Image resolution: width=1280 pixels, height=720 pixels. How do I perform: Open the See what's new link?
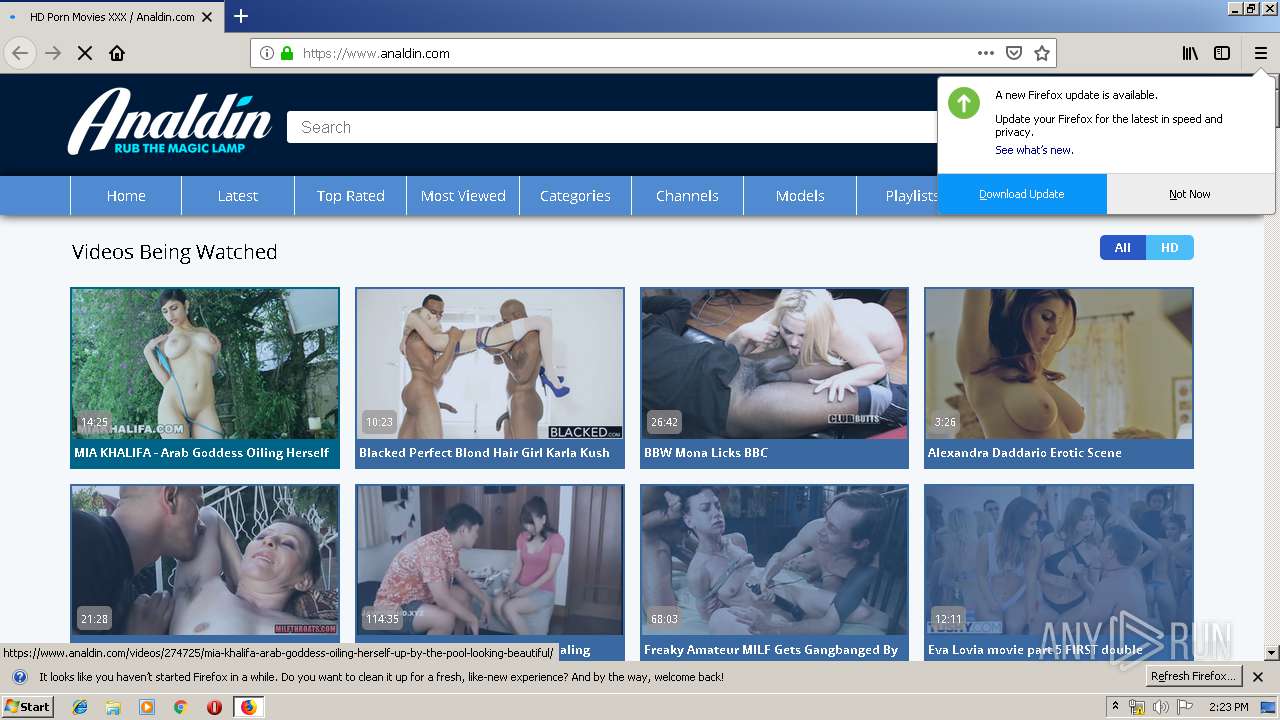pyautogui.click(x=1034, y=150)
